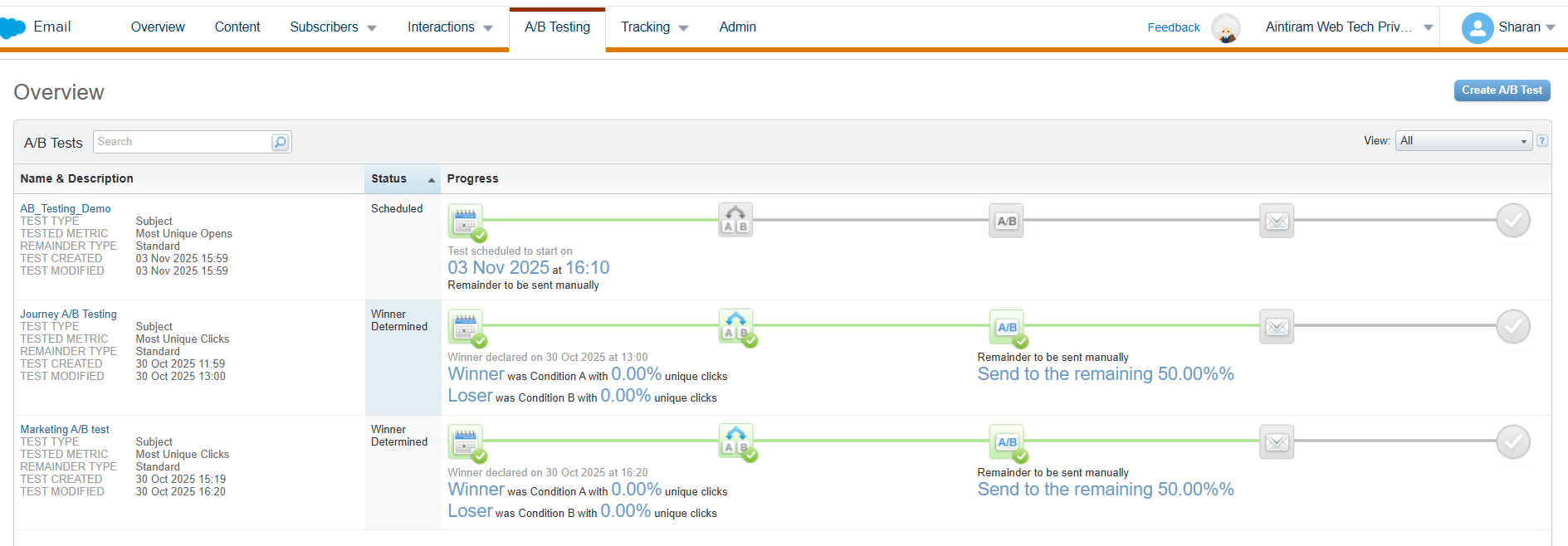1568x546 pixels.
Task: Click the A/B Tests search field
Action: [183, 142]
